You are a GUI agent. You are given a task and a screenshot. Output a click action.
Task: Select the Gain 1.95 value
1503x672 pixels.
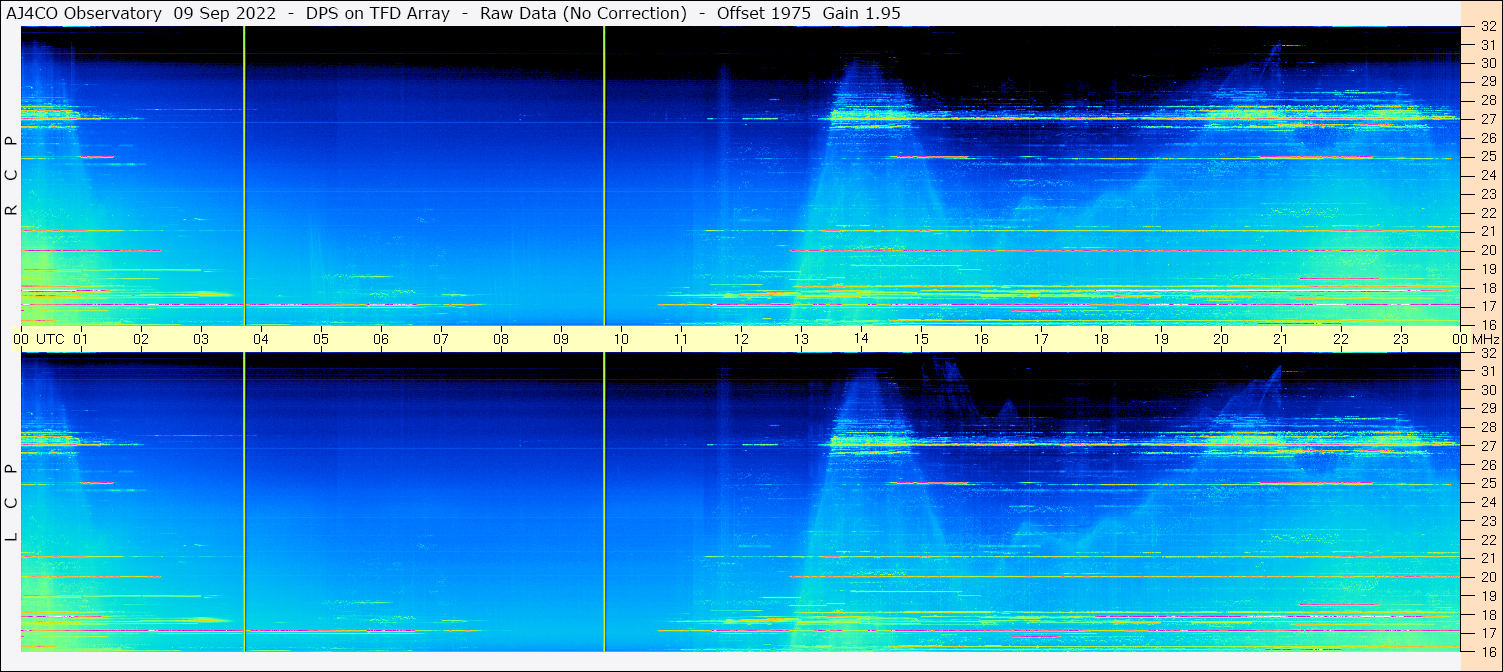862,13
